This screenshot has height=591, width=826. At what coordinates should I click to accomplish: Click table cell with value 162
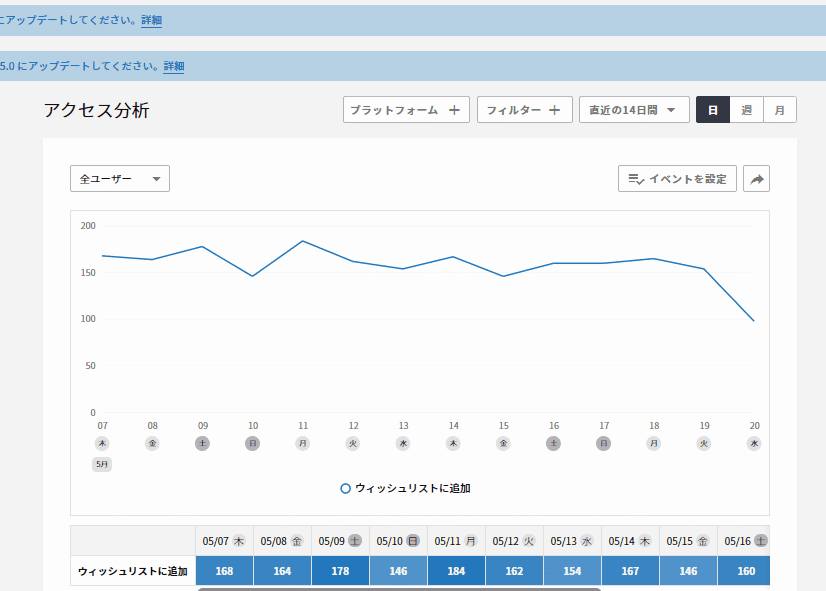click(514, 571)
